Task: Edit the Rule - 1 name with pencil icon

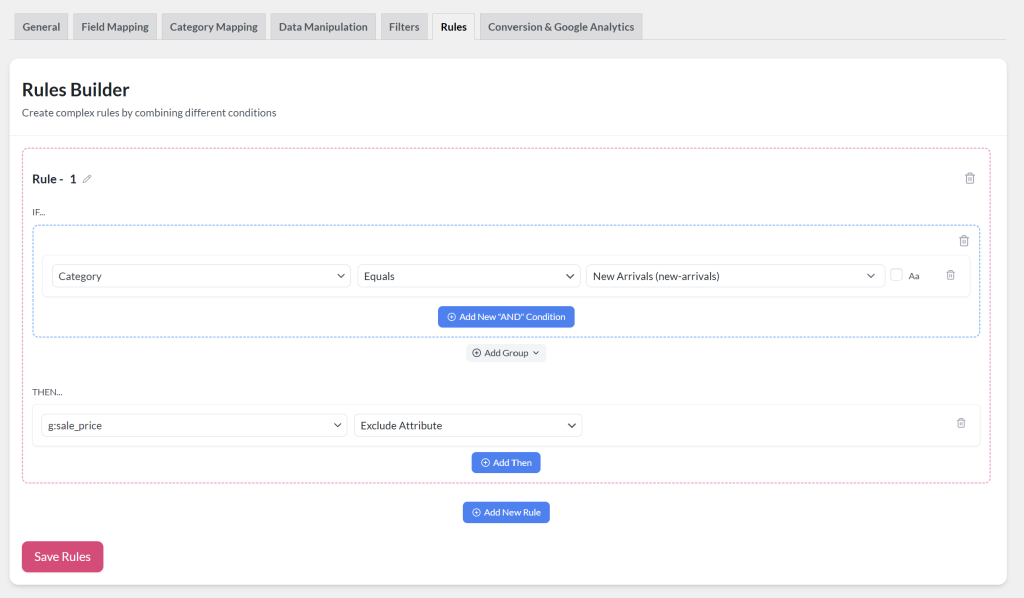Action: tap(87, 178)
